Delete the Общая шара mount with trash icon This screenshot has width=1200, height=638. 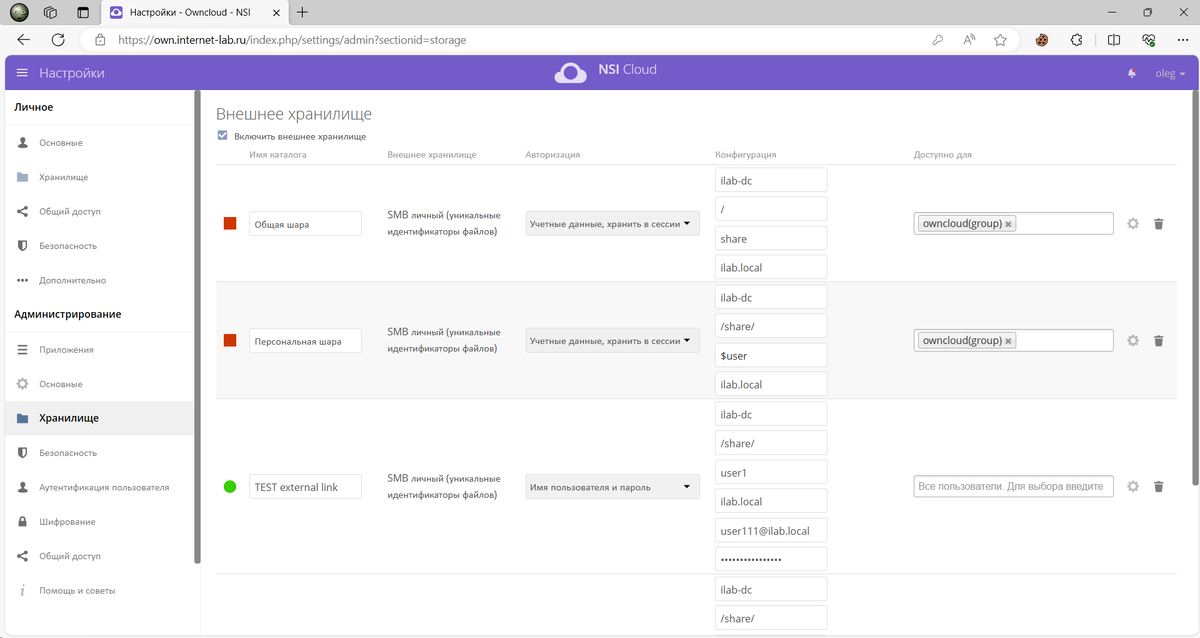tap(1158, 224)
